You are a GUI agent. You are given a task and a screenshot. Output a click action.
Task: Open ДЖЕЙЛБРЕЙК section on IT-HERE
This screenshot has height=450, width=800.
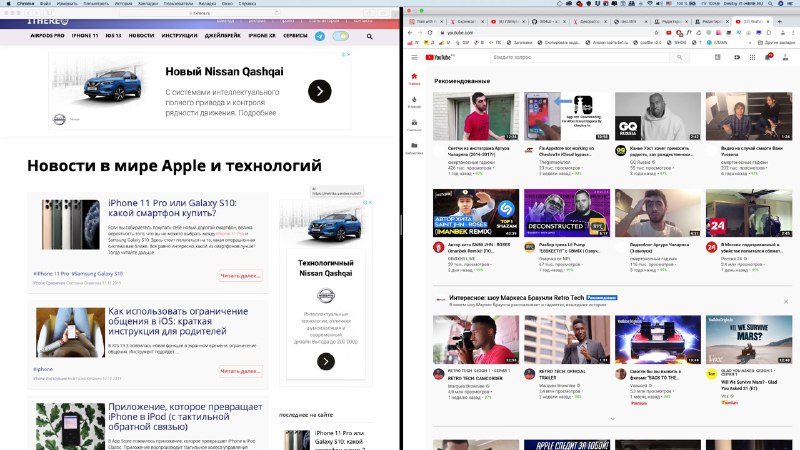click(222, 36)
